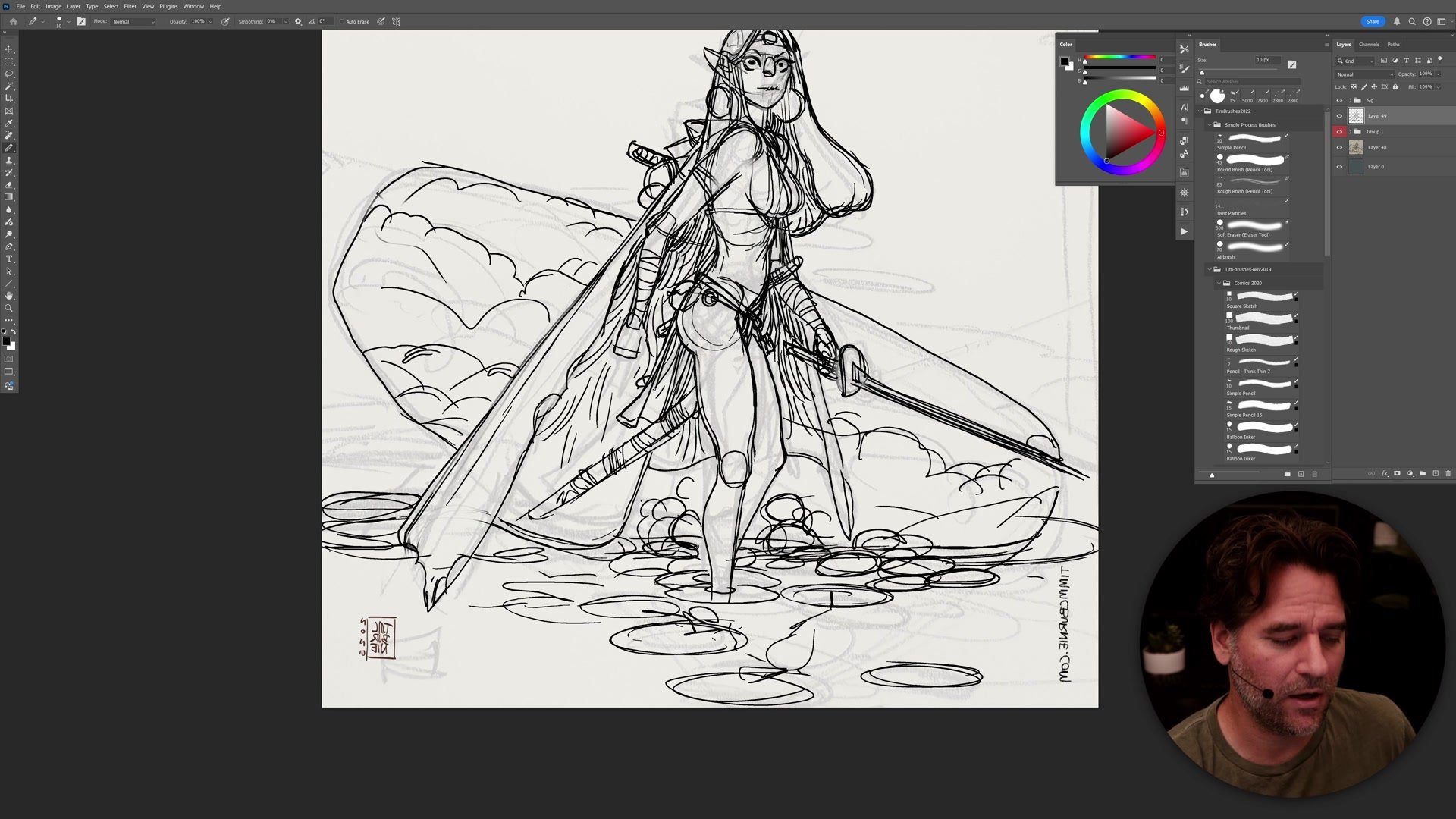Open the Filter menu

pyautogui.click(x=130, y=6)
